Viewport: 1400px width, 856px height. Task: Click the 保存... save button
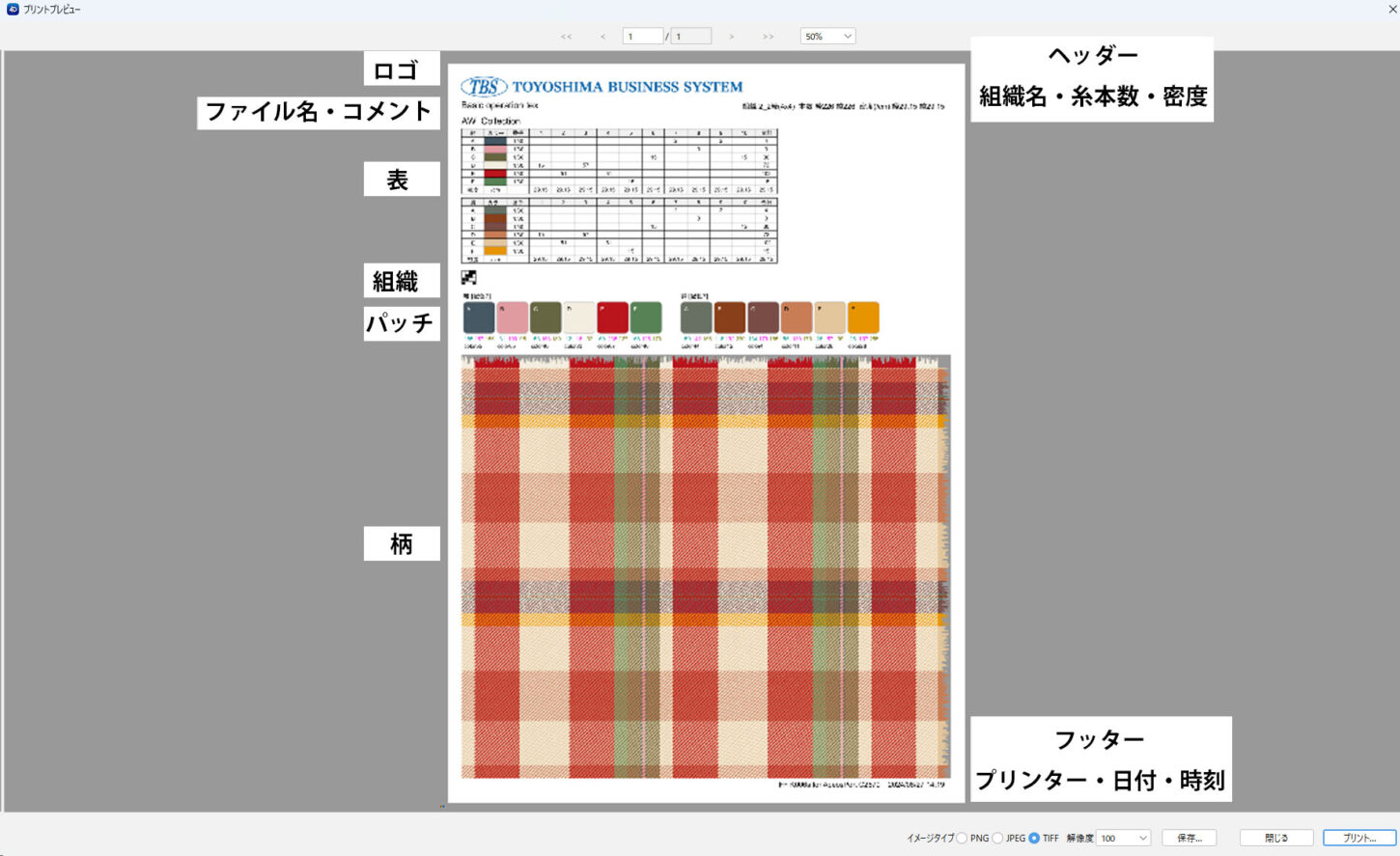[1189, 838]
